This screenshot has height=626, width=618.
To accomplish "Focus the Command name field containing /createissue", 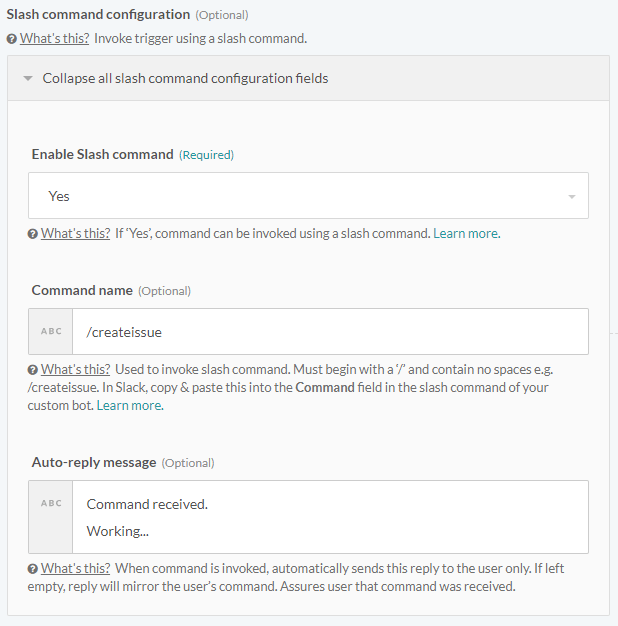I will coord(330,331).
